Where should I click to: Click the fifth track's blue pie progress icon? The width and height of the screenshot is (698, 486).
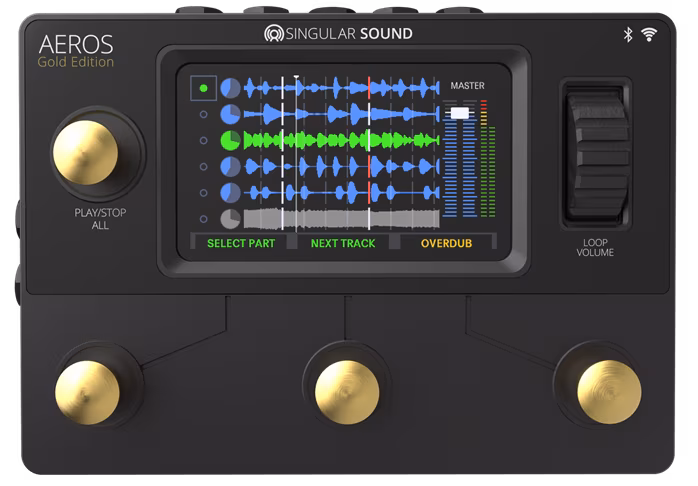coord(231,193)
